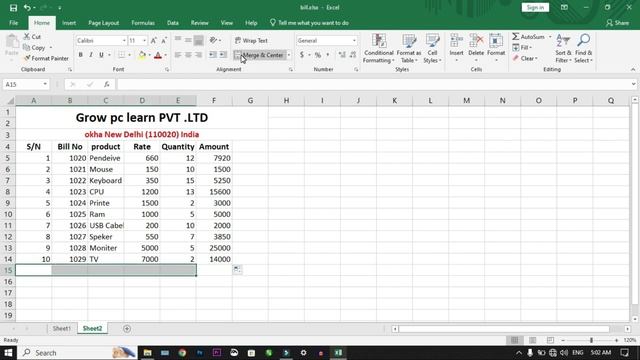
Task: Click the Increase Font Size icon
Action: click(153, 40)
